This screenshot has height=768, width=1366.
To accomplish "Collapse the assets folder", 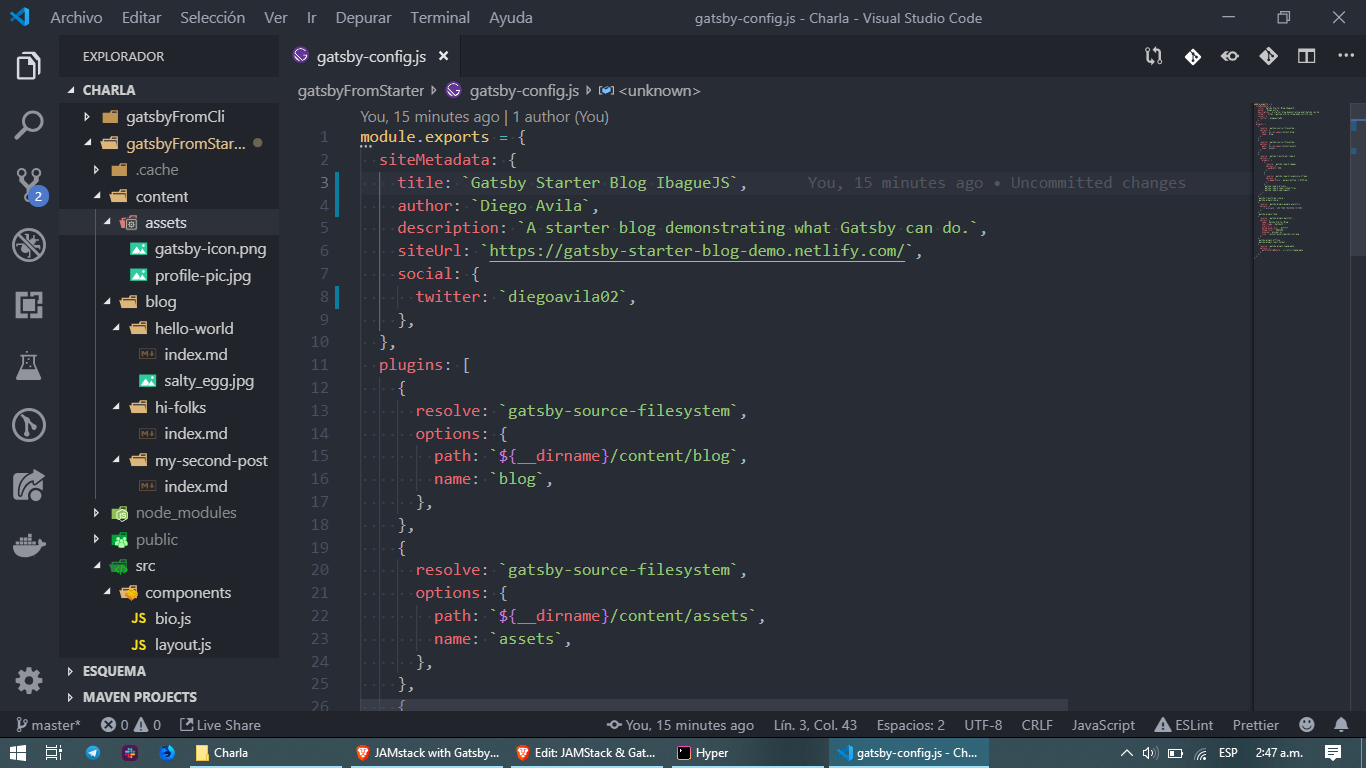I will [165, 222].
